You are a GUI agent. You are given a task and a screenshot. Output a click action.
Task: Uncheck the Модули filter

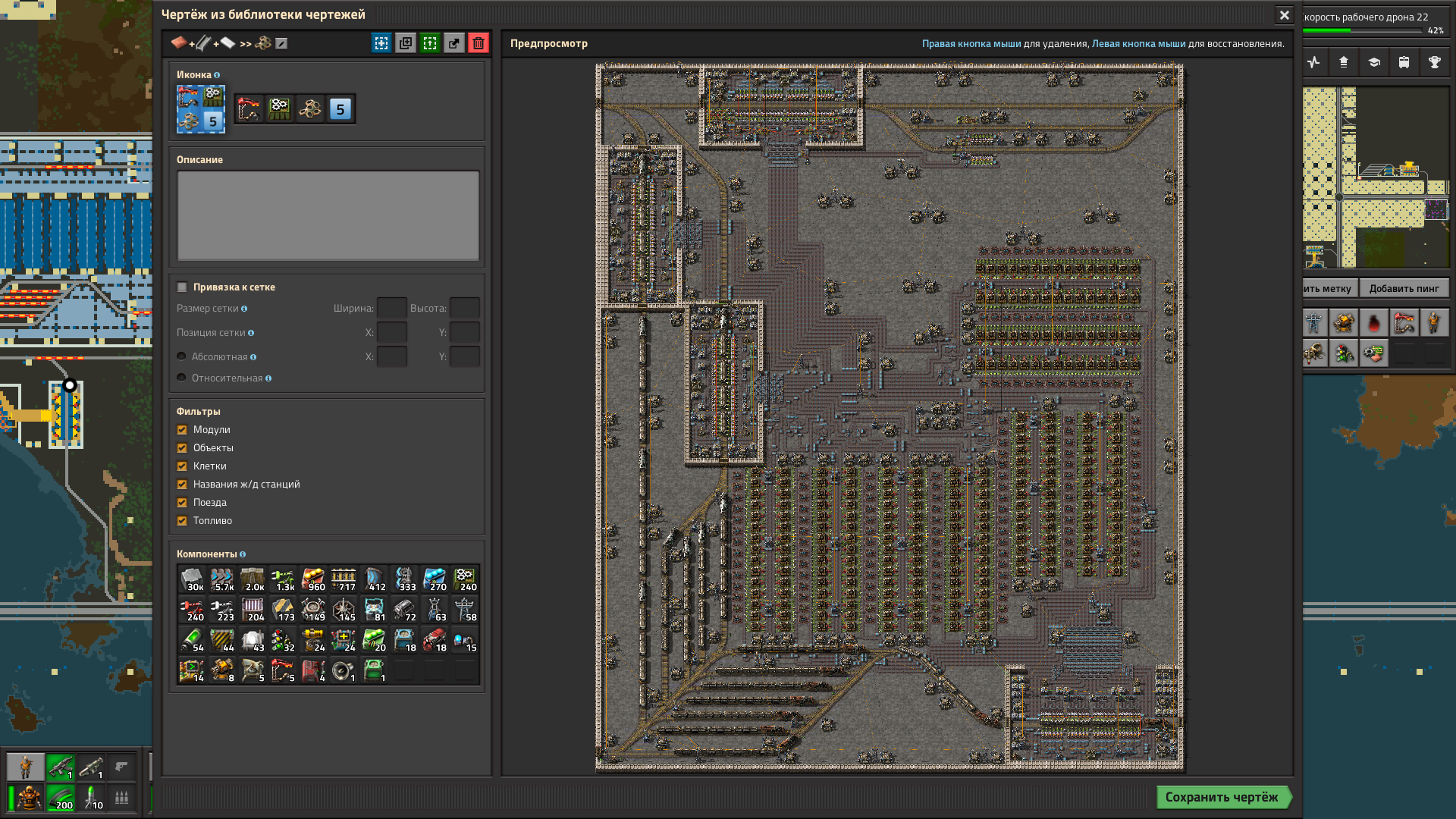tap(182, 430)
